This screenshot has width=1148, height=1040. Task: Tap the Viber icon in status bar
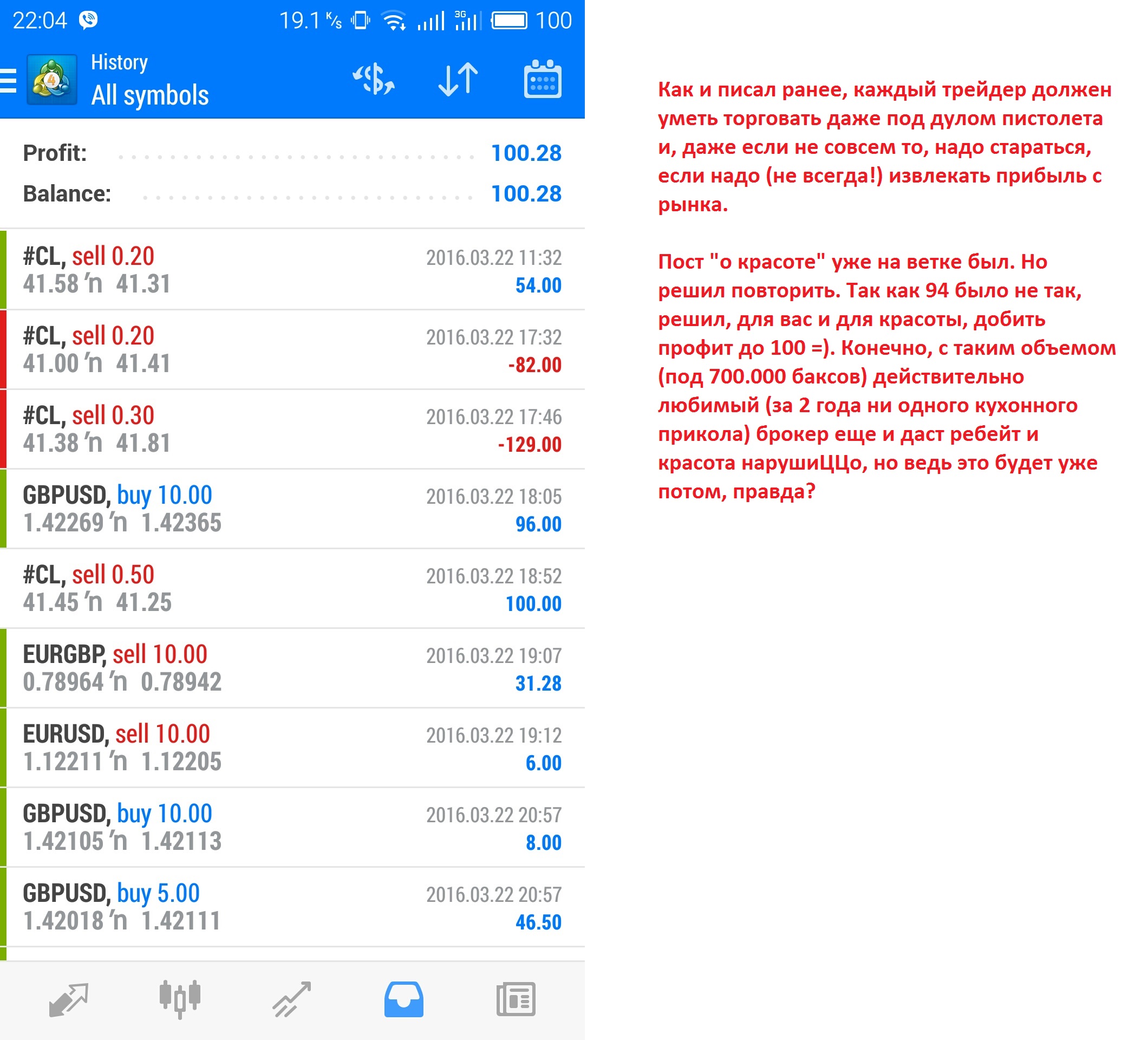88,21
